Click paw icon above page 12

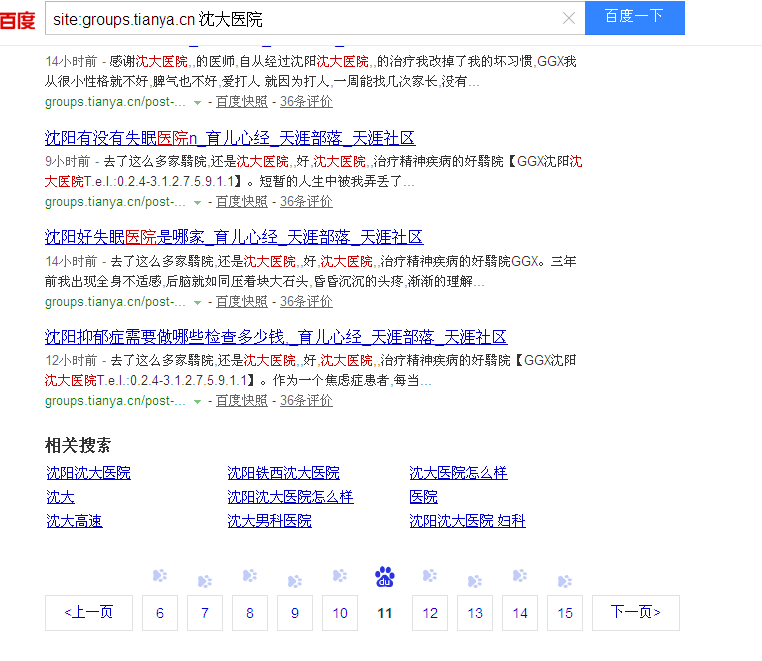click(x=430, y=575)
